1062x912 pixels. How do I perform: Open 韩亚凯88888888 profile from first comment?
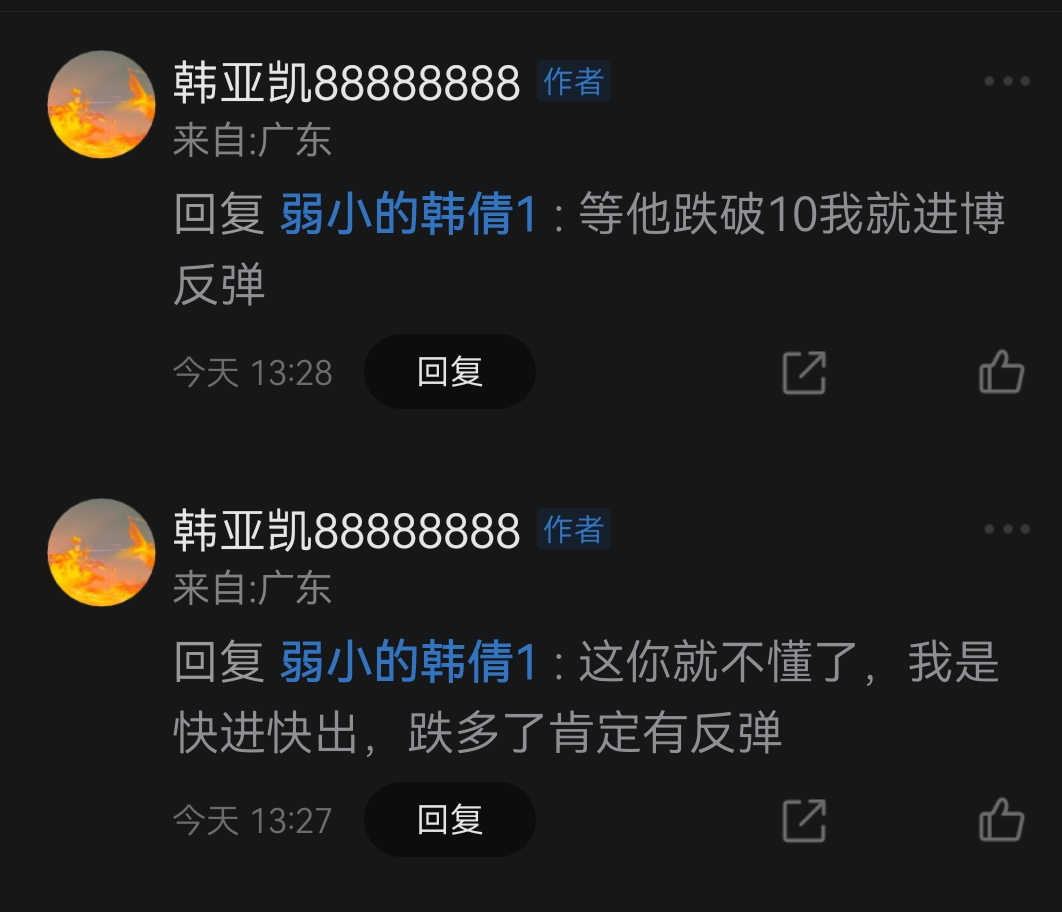coord(347,83)
